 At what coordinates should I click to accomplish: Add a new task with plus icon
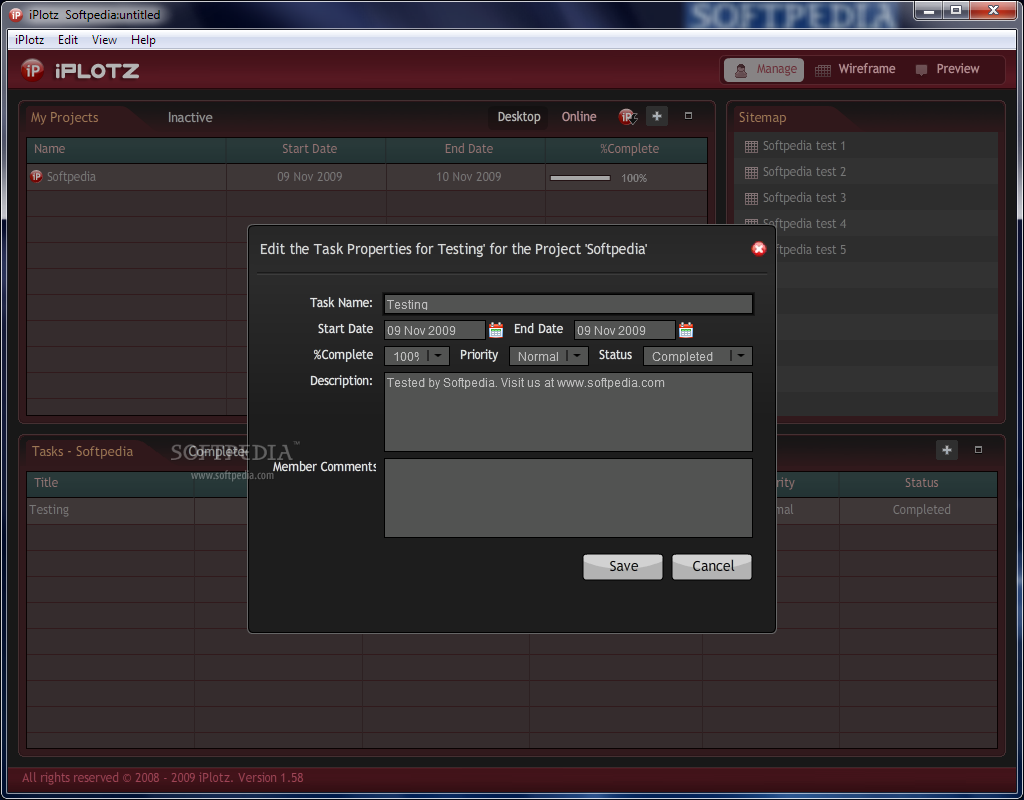(x=946, y=450)
